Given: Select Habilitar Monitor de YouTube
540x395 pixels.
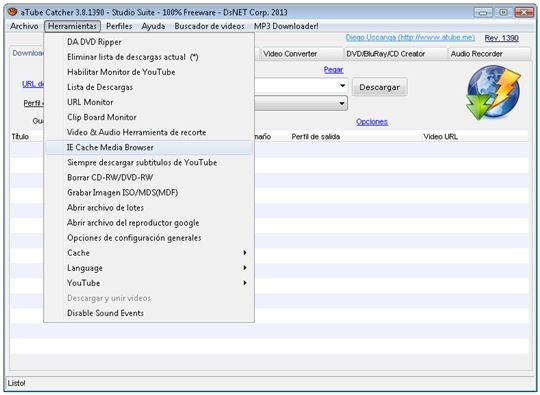Looking at the screenshot, I should [149, 72].
